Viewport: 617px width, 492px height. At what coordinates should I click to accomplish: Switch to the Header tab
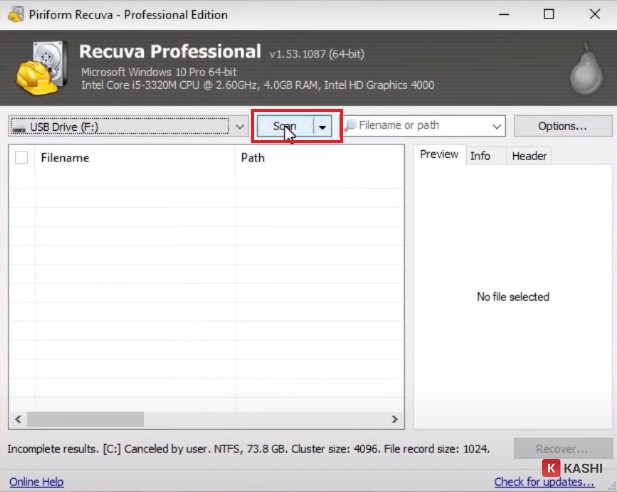[529, 156]
